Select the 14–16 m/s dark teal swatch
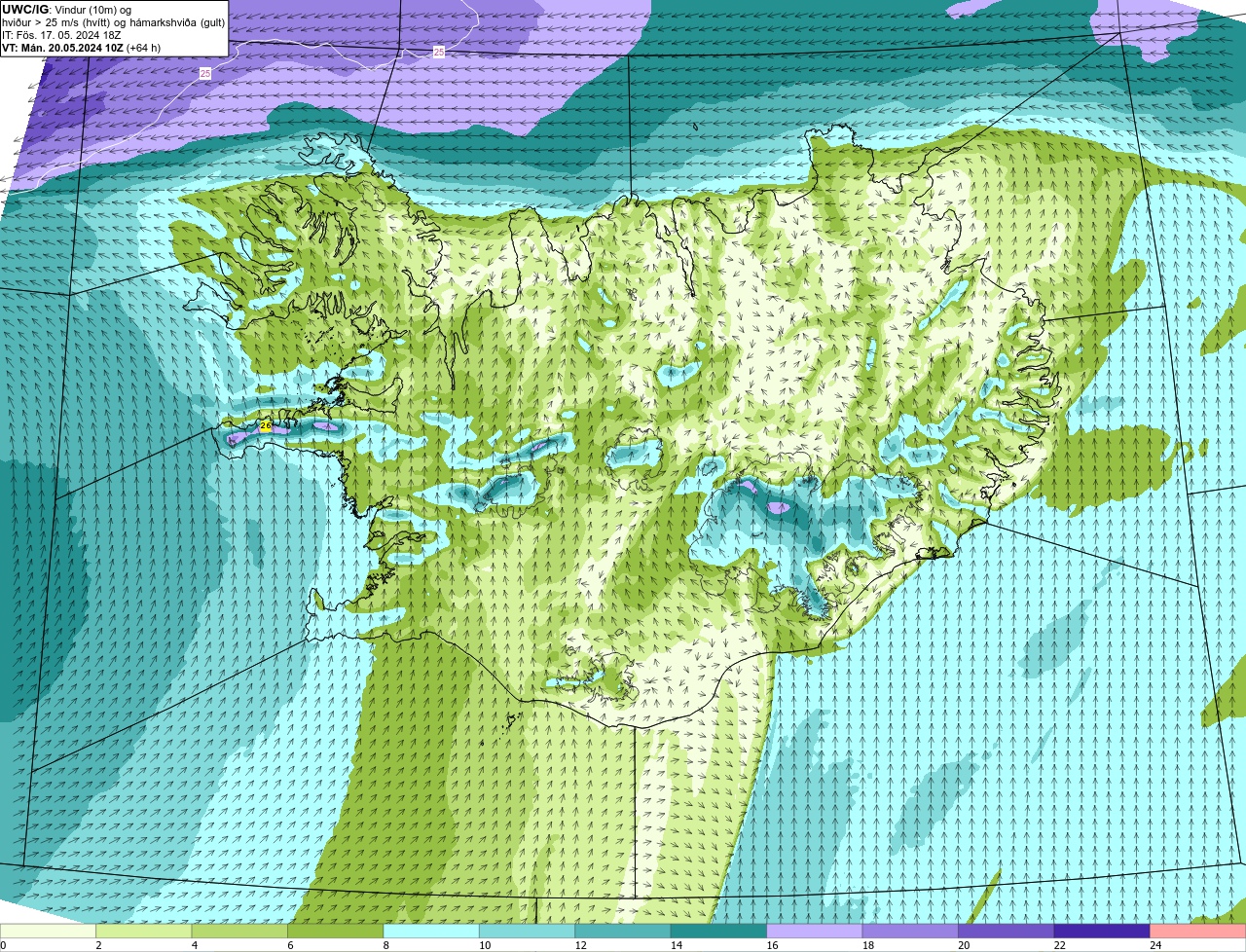 (x=718, y=932)
